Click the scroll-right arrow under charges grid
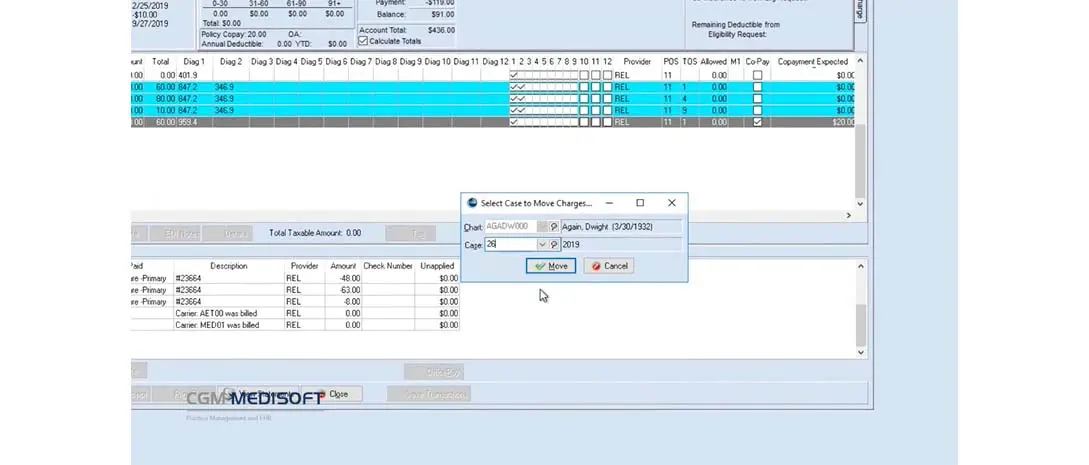Image resolution: width=1089 pixels, height=465 pixels. [x=848, y=216]
